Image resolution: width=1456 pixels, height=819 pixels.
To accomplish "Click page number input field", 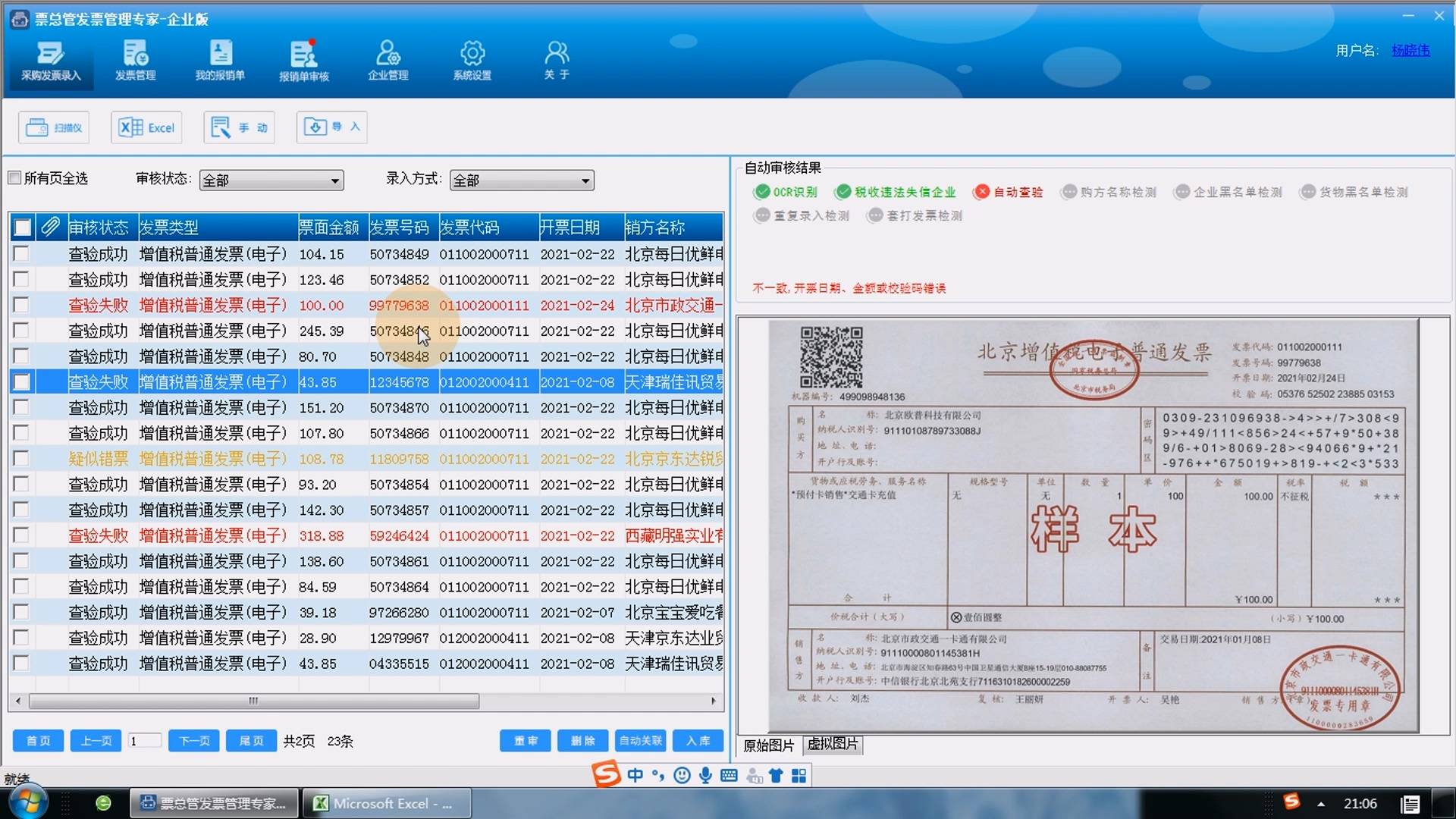I will pos(144,741).
